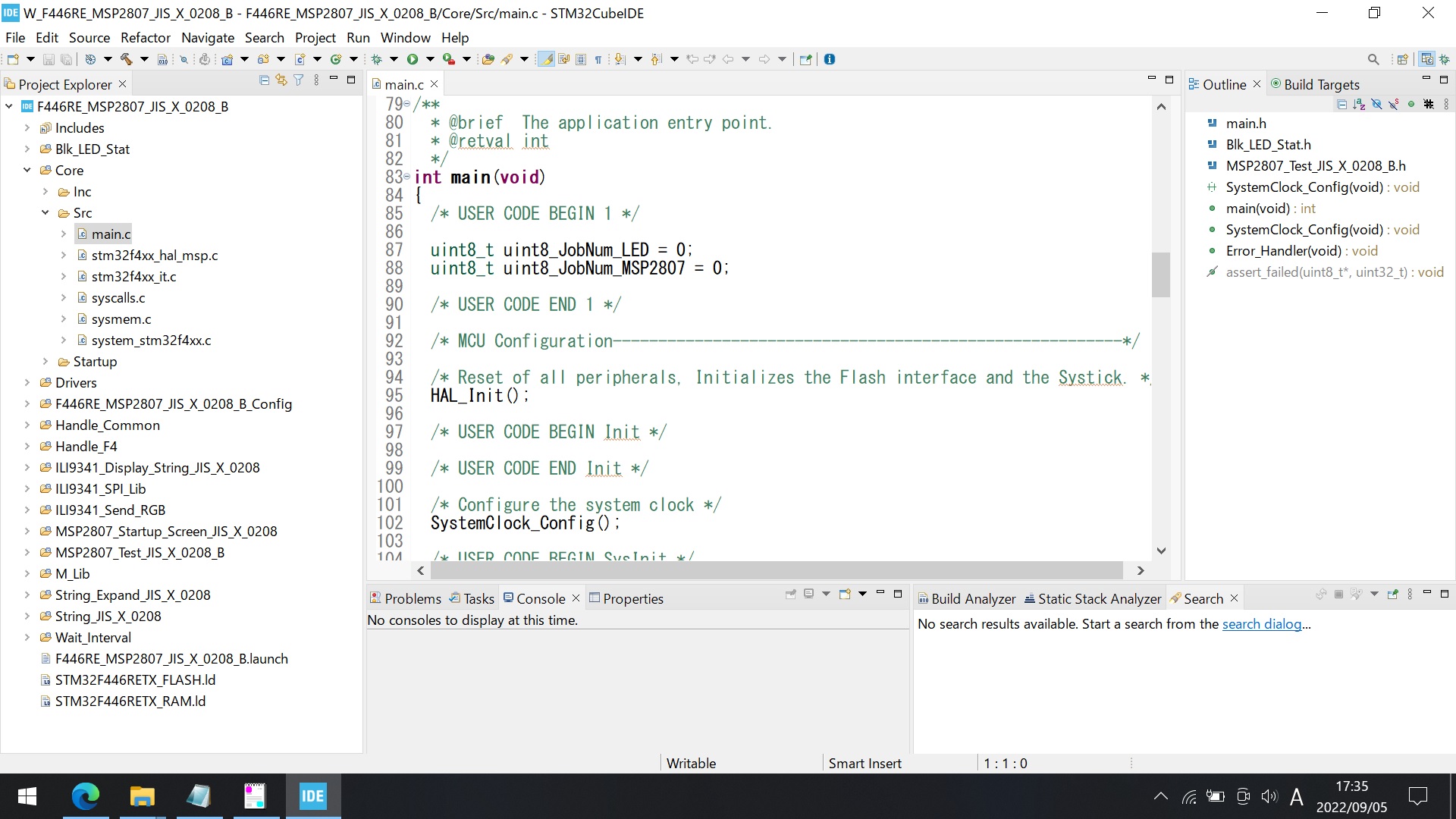Viewport: 1456px width, 819px height.
Task: Open the File menu
Action: tap(15, 37)
